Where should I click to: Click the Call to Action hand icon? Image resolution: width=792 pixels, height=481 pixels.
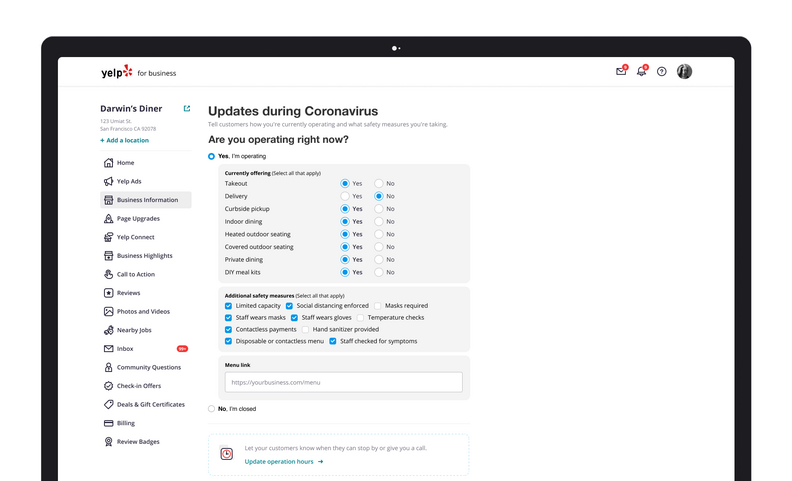[x=108, y=274]
